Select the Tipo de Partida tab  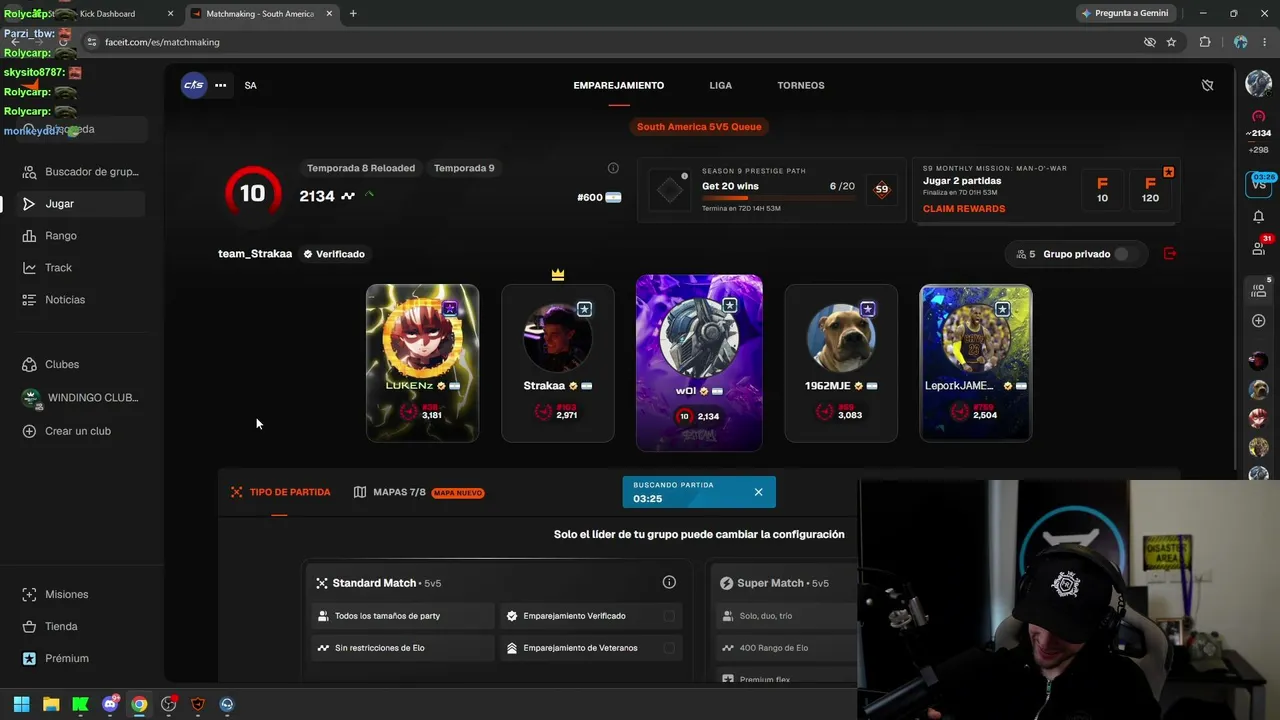[x=280, y=492]
